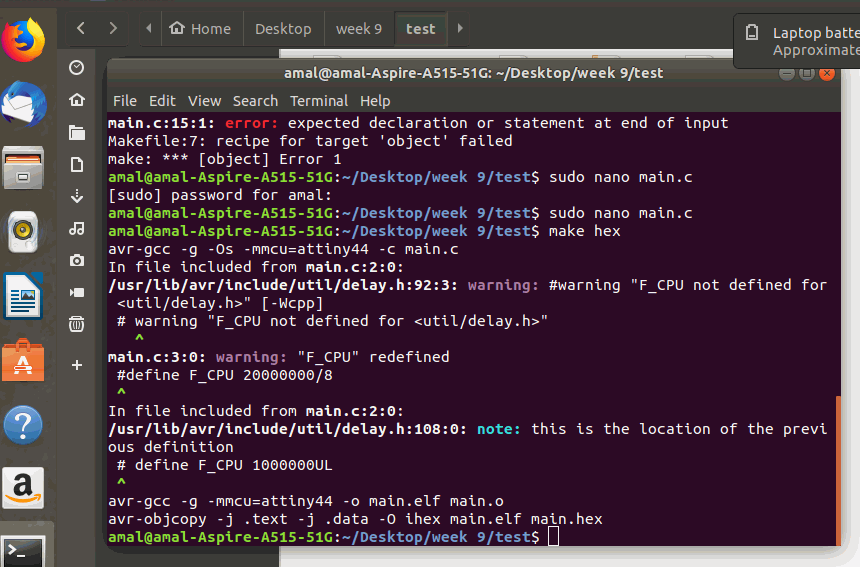Close the terminal window
The height and width of the screenshot is (567, 860).
coord(827,73)
